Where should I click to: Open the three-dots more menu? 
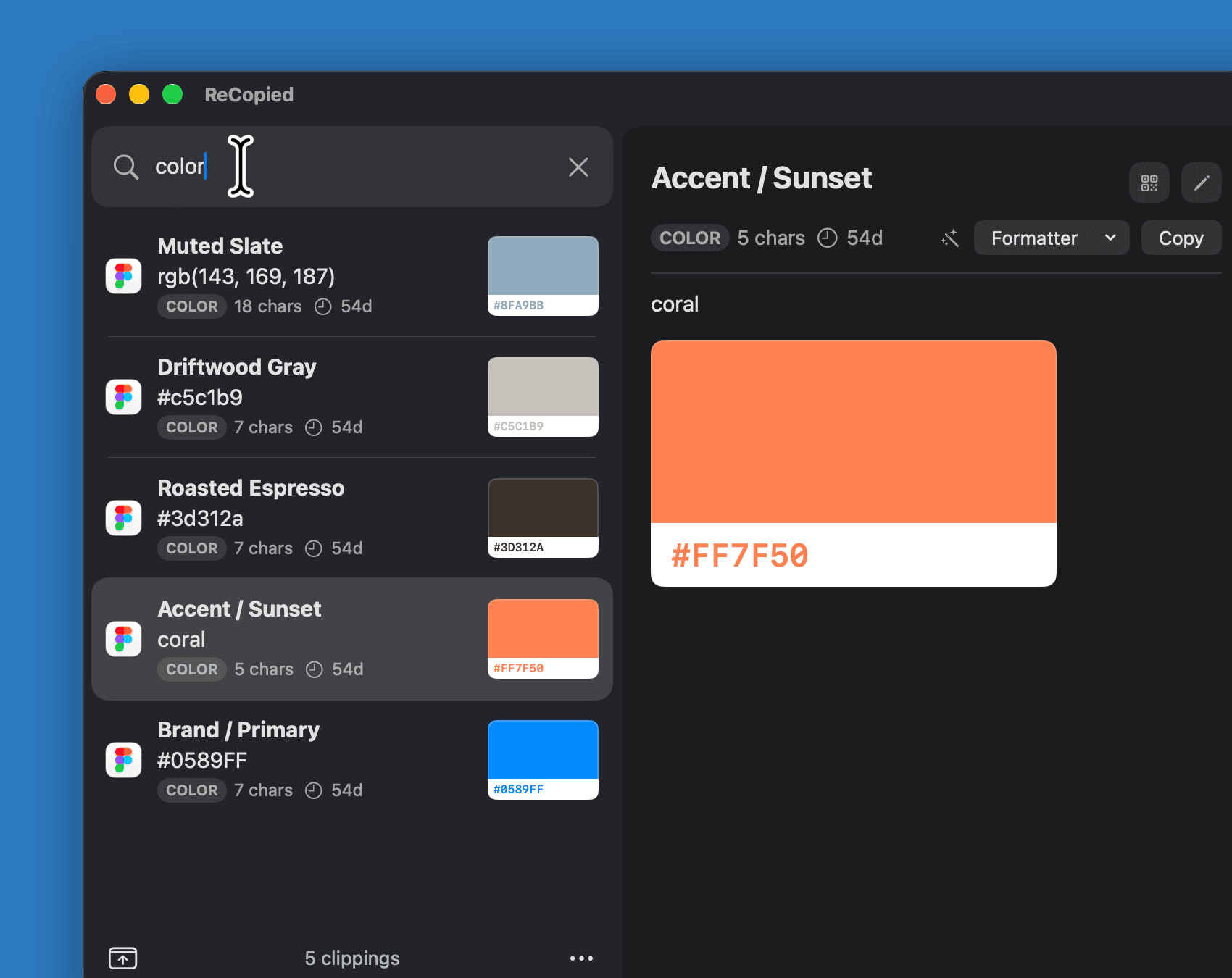581,958
